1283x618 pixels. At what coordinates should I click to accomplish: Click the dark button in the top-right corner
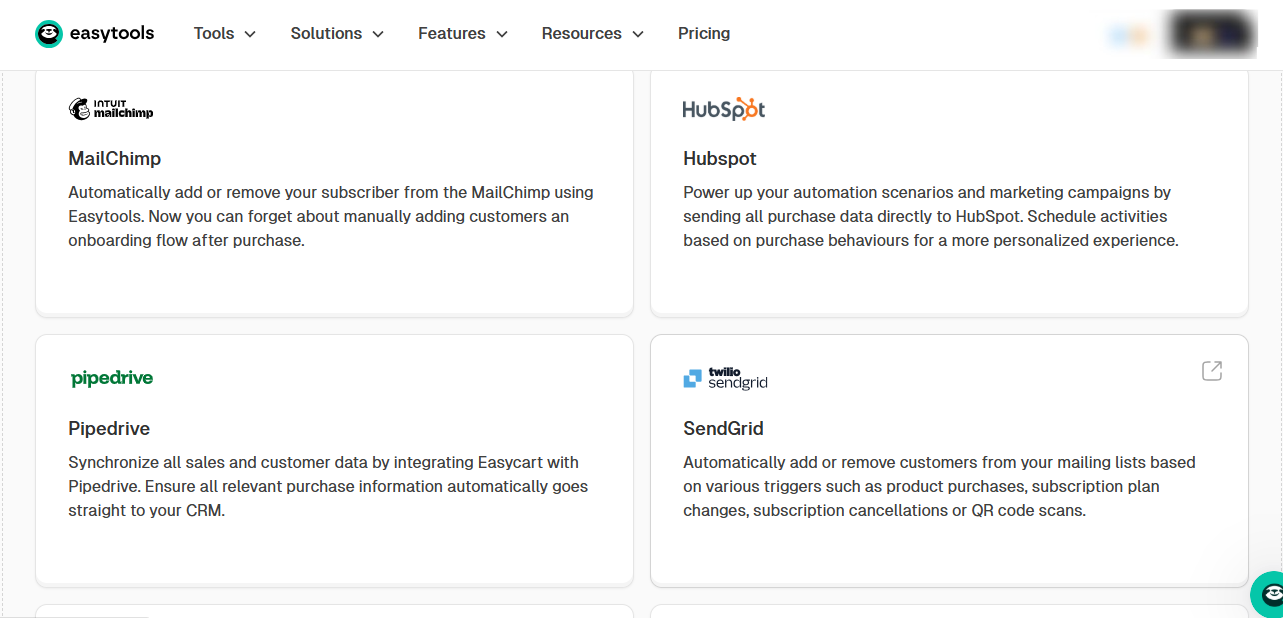pyautogui.click(x=1209, y=33)
